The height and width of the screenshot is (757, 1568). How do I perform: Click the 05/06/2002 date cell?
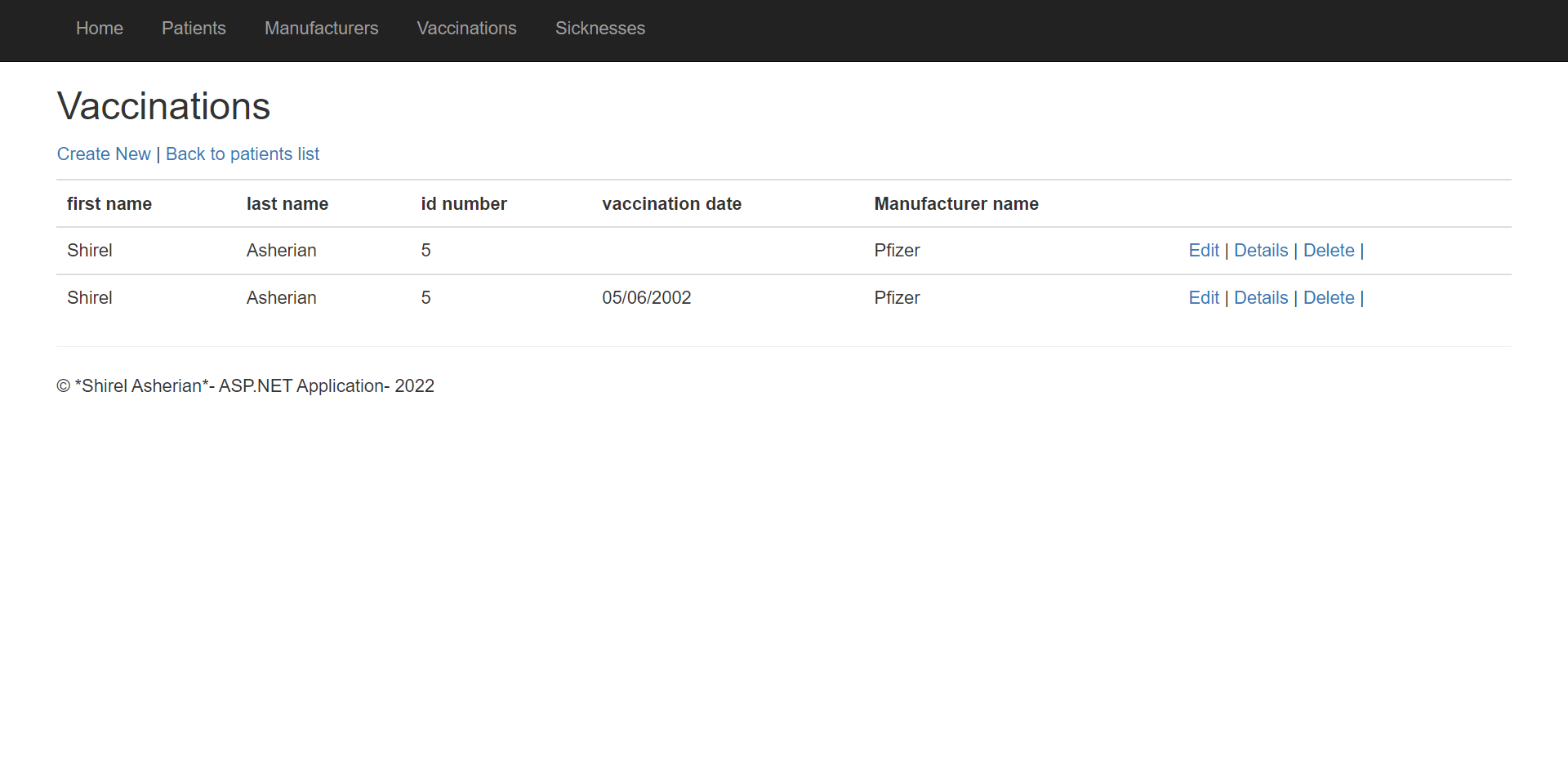coord(647,298)
